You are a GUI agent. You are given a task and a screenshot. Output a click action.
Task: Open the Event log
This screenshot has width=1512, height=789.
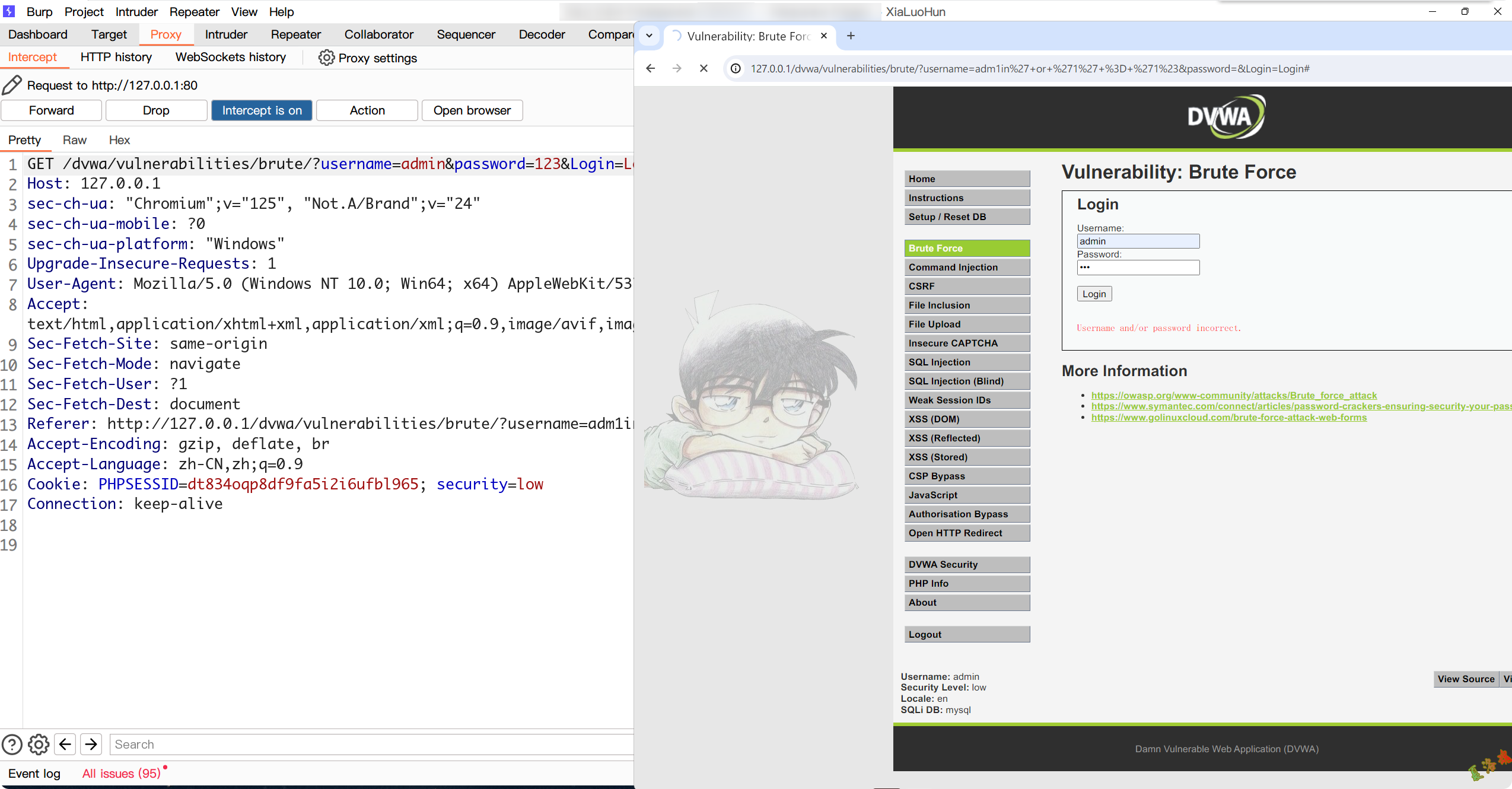[x=34, y=774]
